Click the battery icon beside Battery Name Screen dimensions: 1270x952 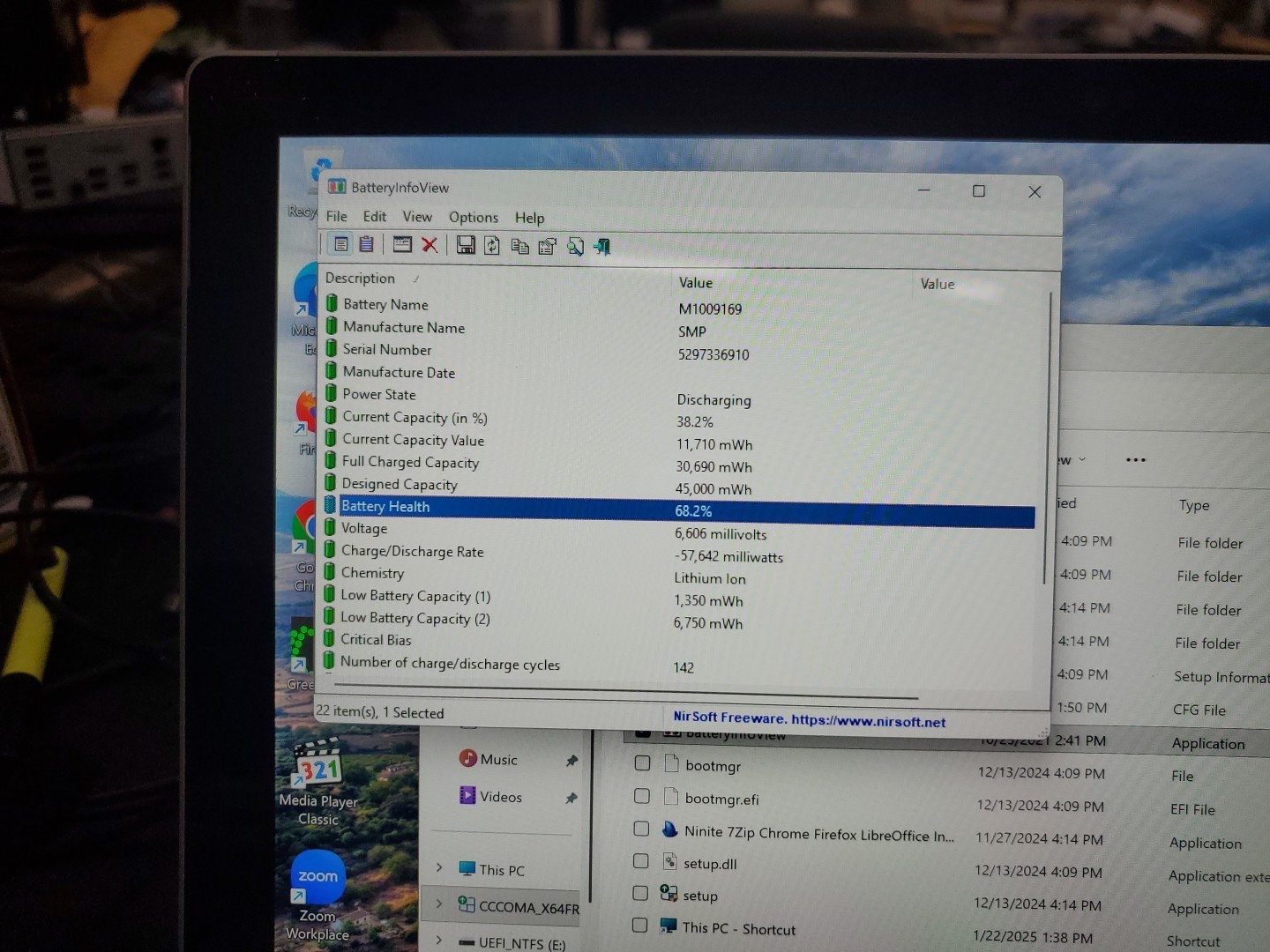[332, 302]
